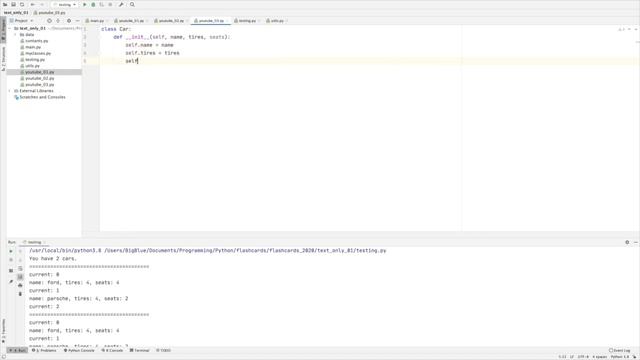Image resolution: width=640 pixels, height=360 pixels.
Task: Click the Open folder toolbar icon
Action: point(5,4)
